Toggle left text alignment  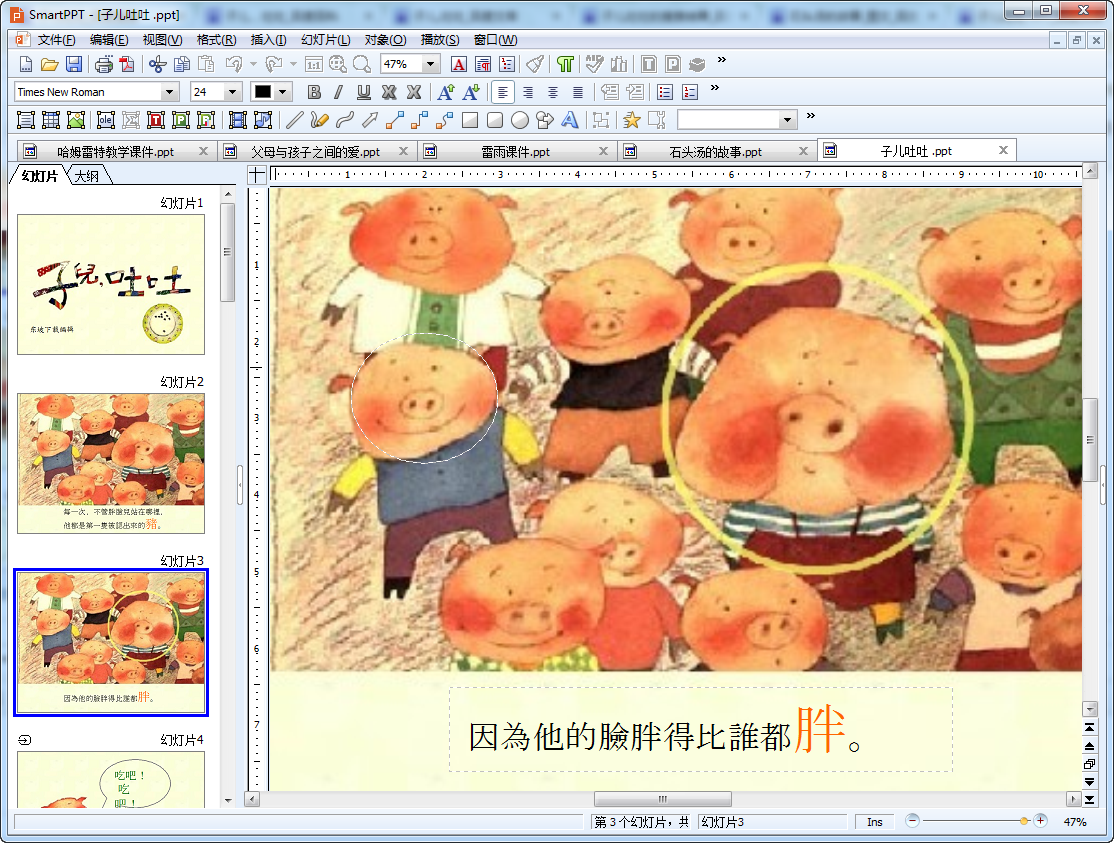(503, 92)
